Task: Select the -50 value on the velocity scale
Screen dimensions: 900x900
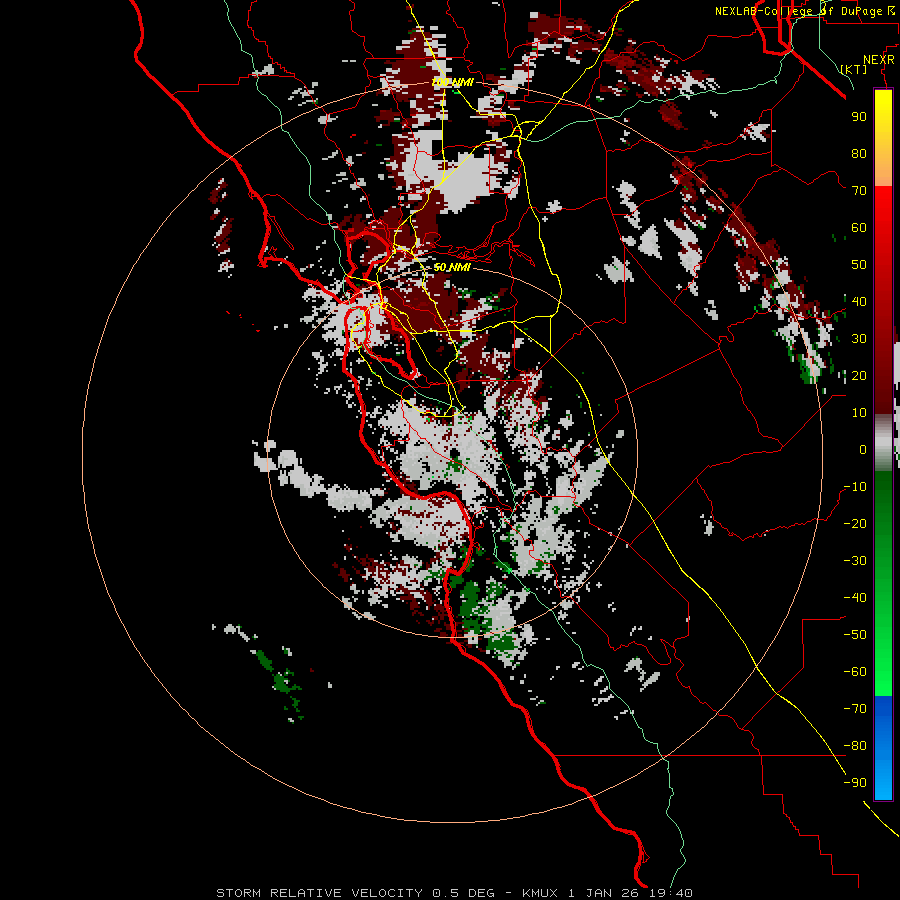Action: 855,634
